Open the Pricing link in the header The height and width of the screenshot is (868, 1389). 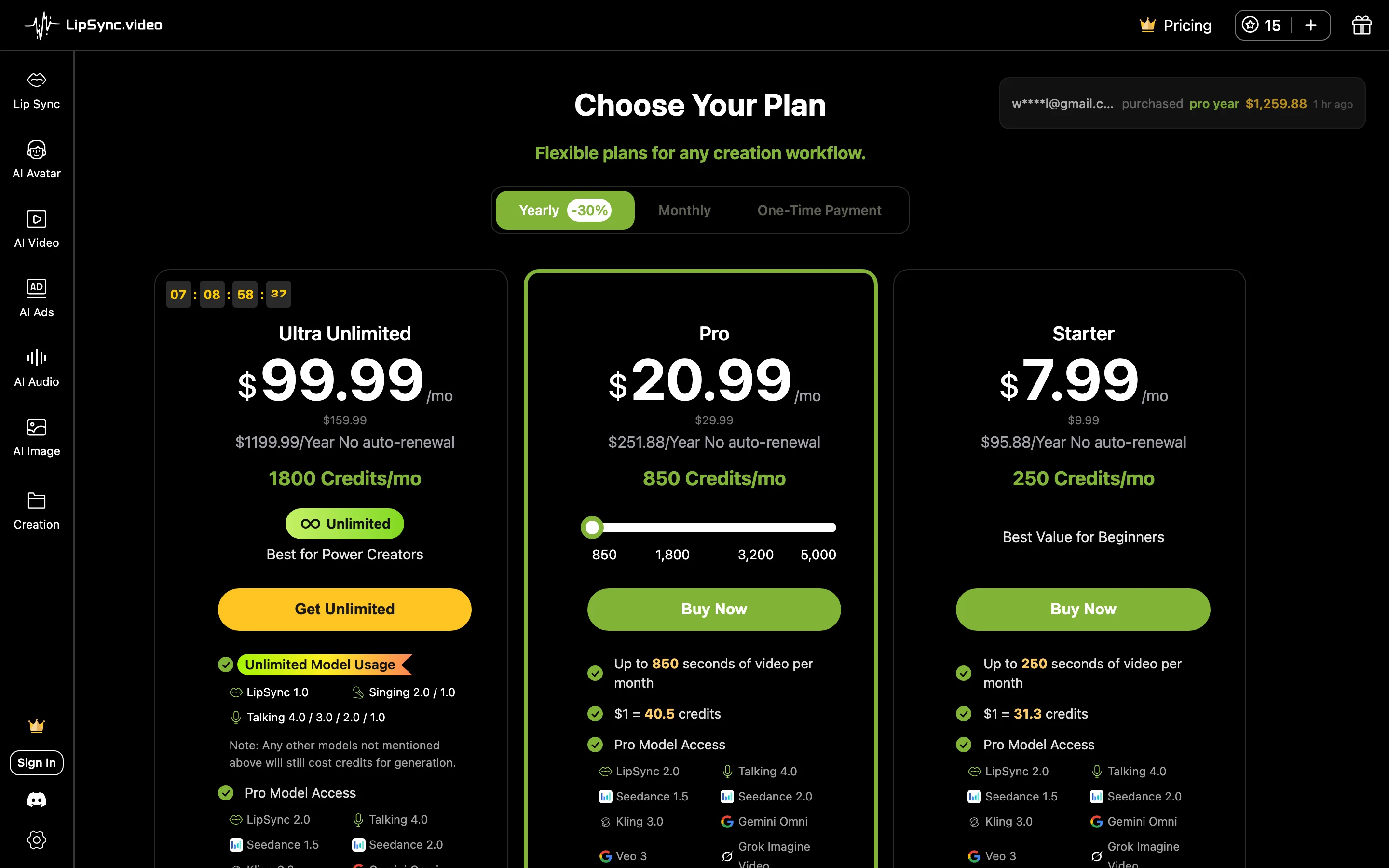point(1175,25)
